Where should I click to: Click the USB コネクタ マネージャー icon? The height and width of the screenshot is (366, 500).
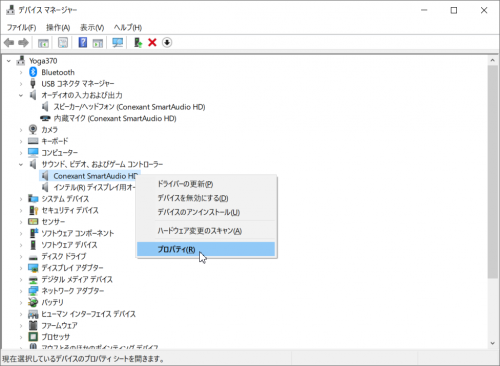[33, 83]
